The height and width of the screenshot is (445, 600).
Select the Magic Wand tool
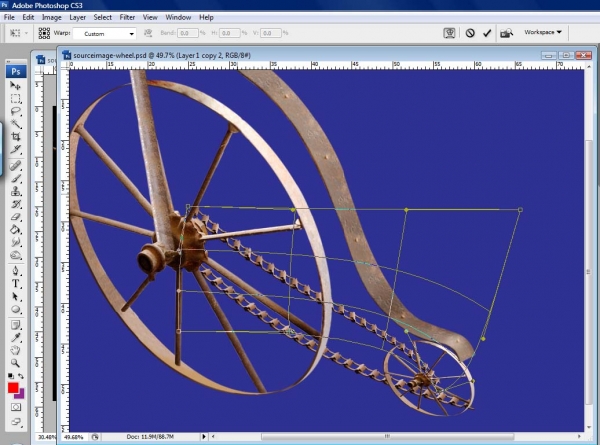point(15,124)
